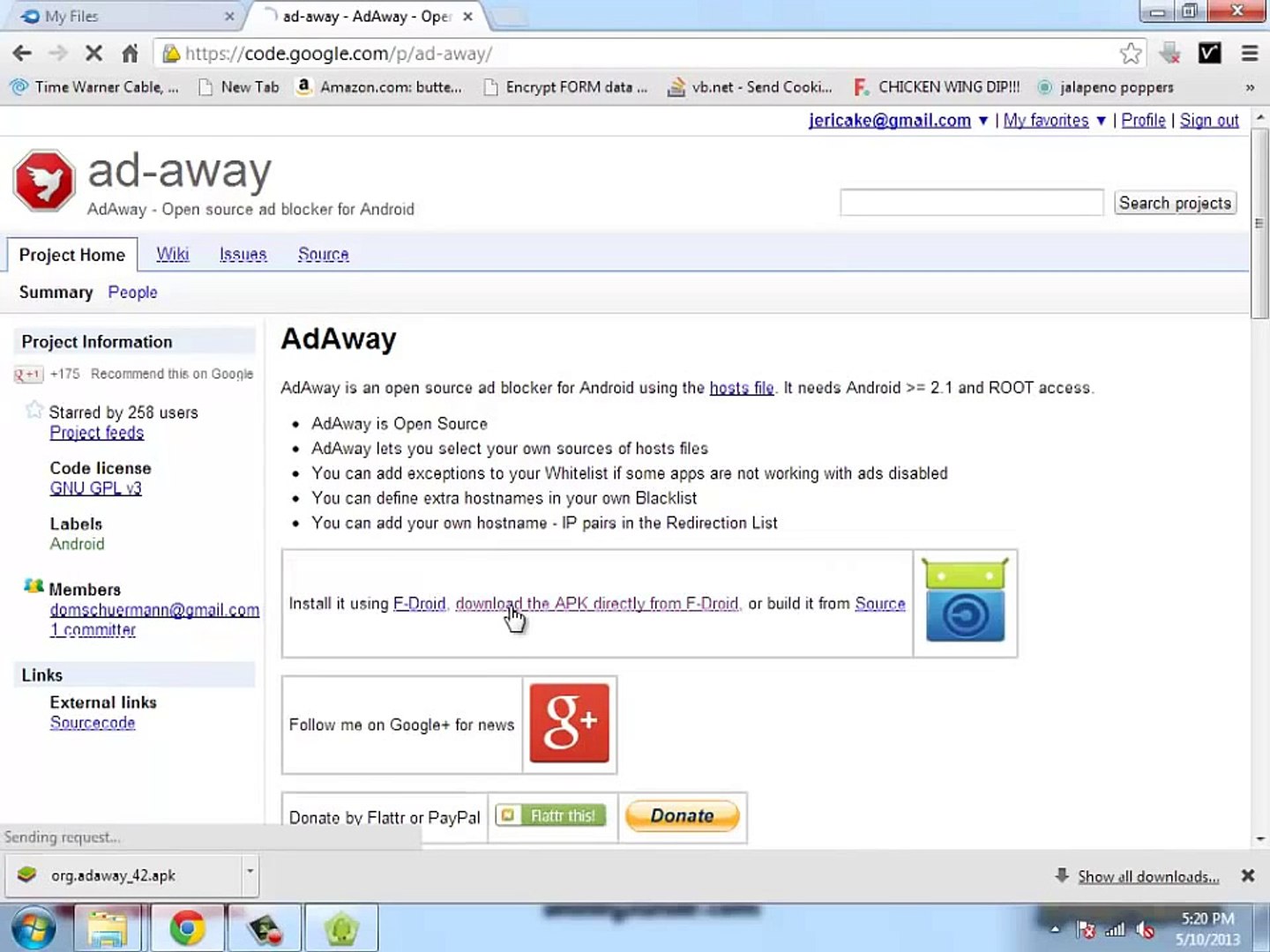Open Time Warner Cable bookmark
This screenshot has height=952, width=1270.
click(94, 87)
